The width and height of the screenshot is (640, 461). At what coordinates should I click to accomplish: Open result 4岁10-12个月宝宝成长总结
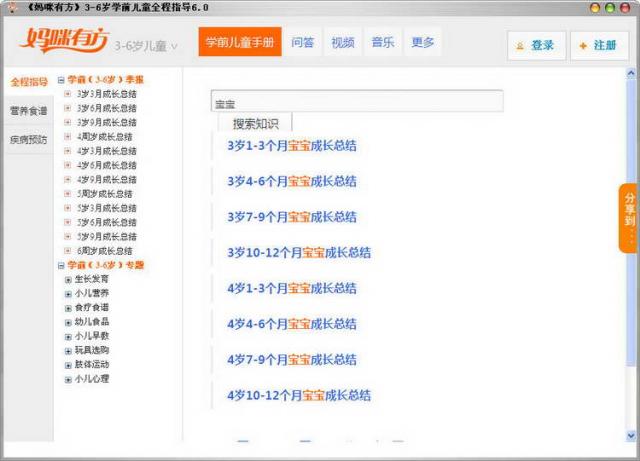pyautogui.click(x=299, y=395)
